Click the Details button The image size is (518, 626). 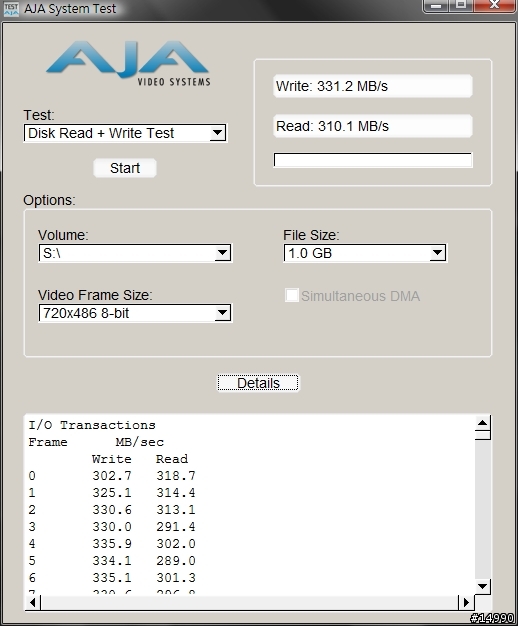(258, 383)
